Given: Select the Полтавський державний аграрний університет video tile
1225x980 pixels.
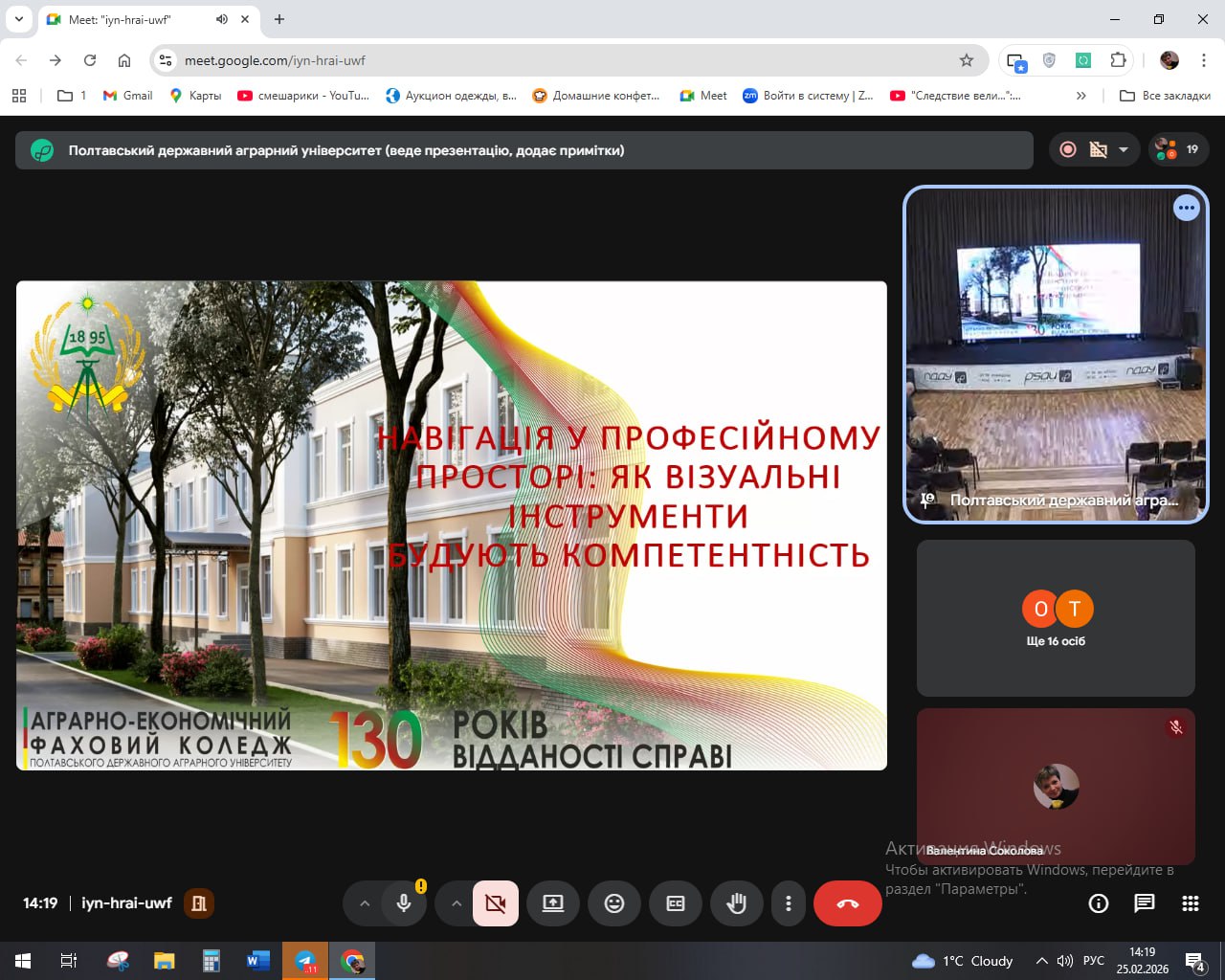Looking at the screenshot, I should tap(1056, 354).
